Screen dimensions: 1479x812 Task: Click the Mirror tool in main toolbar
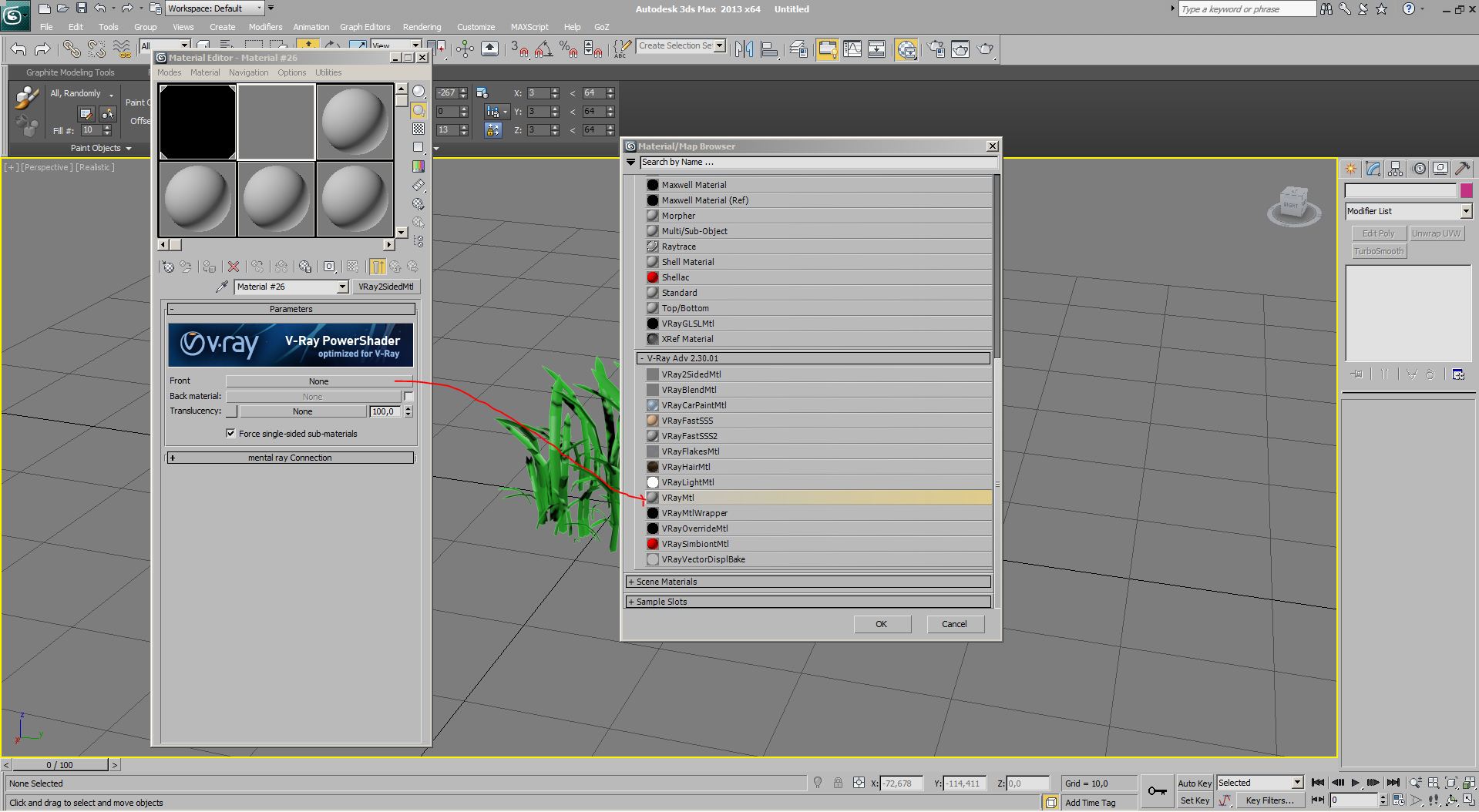(x=744, y=49)
